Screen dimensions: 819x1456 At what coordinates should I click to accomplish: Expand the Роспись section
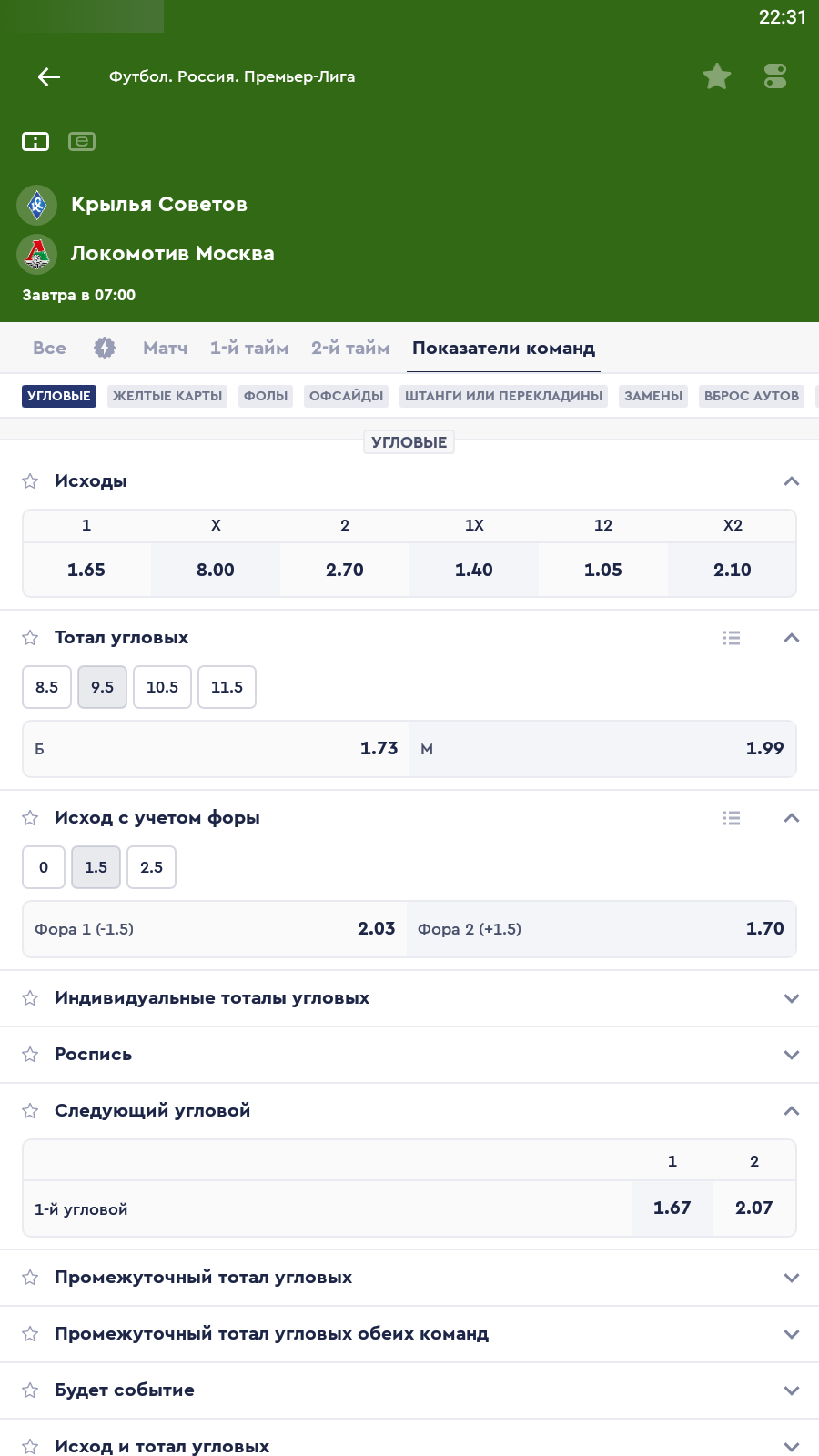point(792,1055)
